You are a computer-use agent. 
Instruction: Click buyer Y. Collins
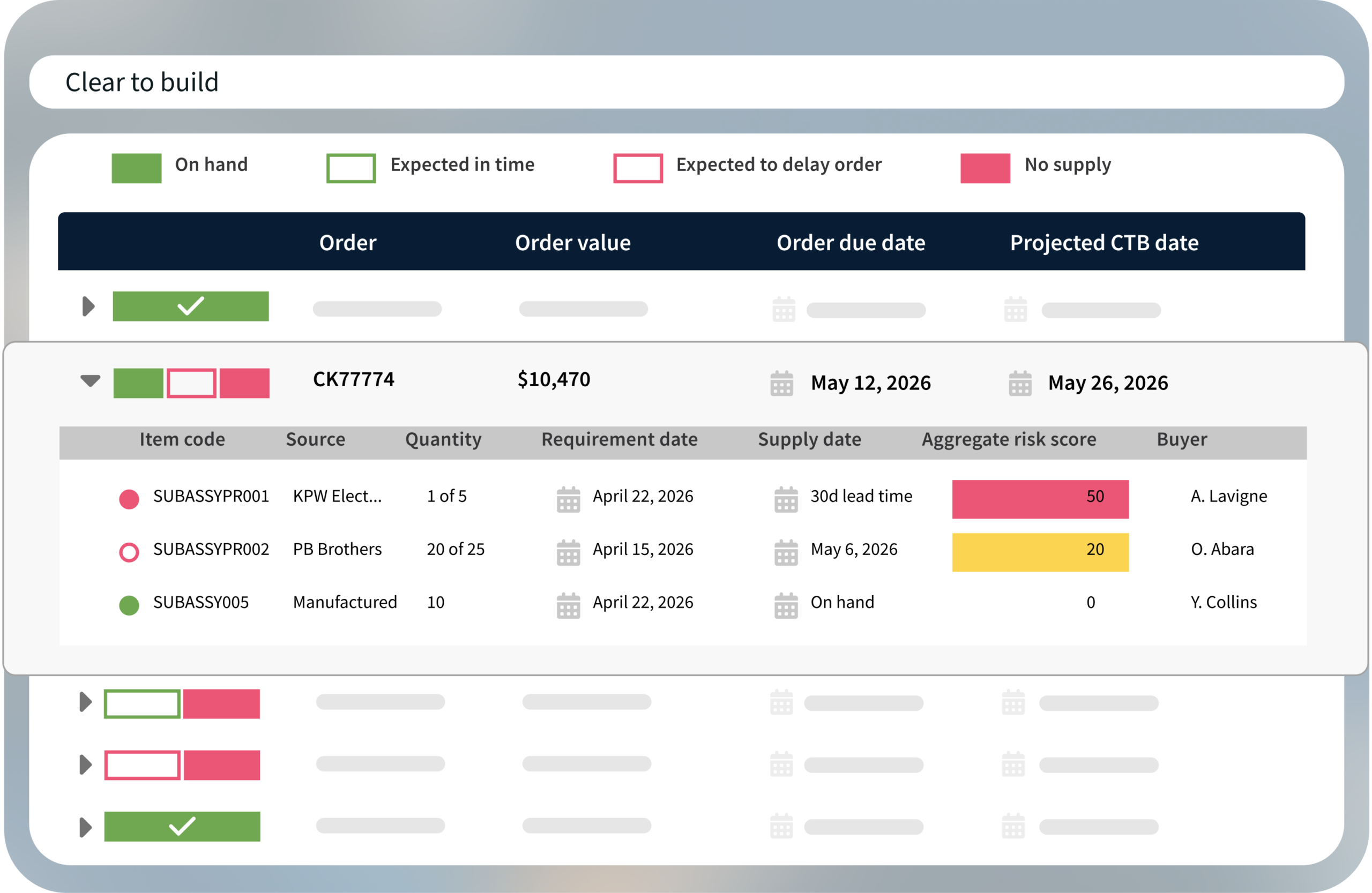pyautogui.click(x=1224, y=602)
